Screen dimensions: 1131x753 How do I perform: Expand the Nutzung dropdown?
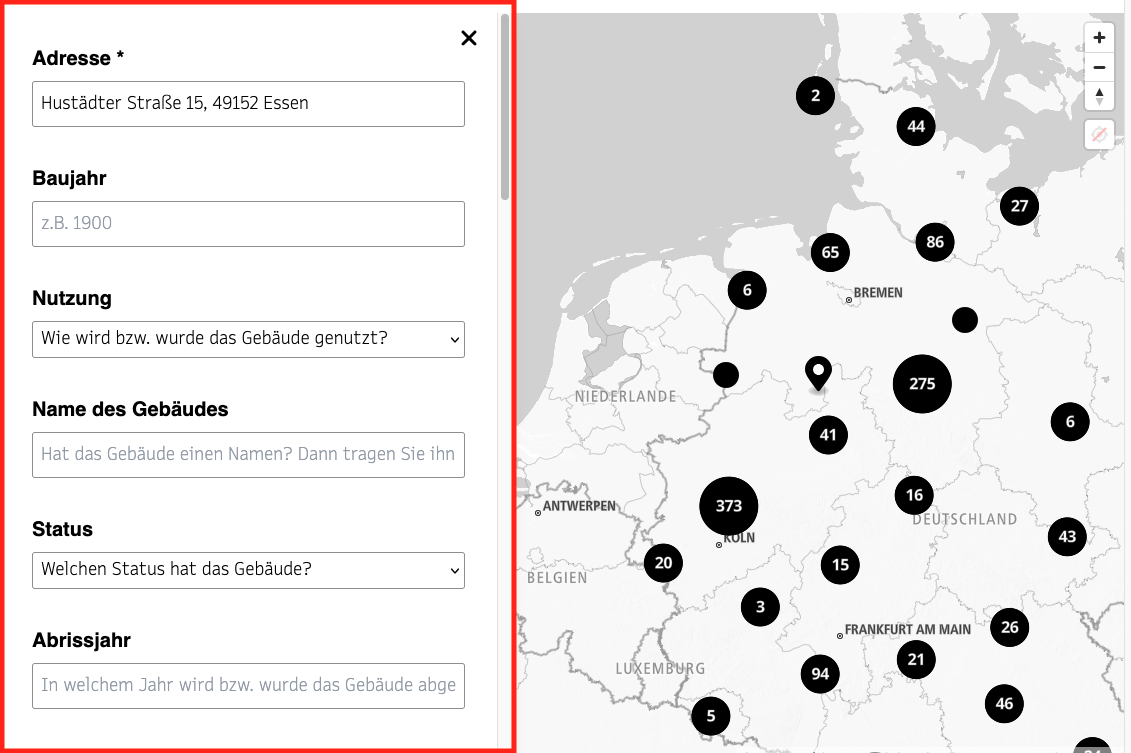coord(248,339)
